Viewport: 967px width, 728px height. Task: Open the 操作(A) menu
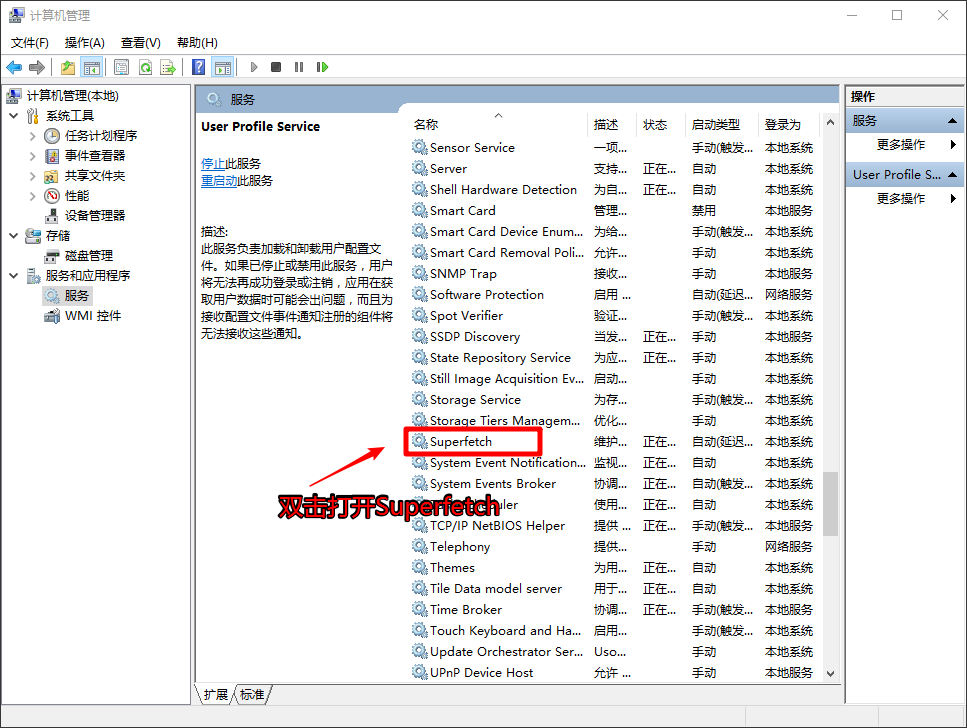[x=84, y=42]
